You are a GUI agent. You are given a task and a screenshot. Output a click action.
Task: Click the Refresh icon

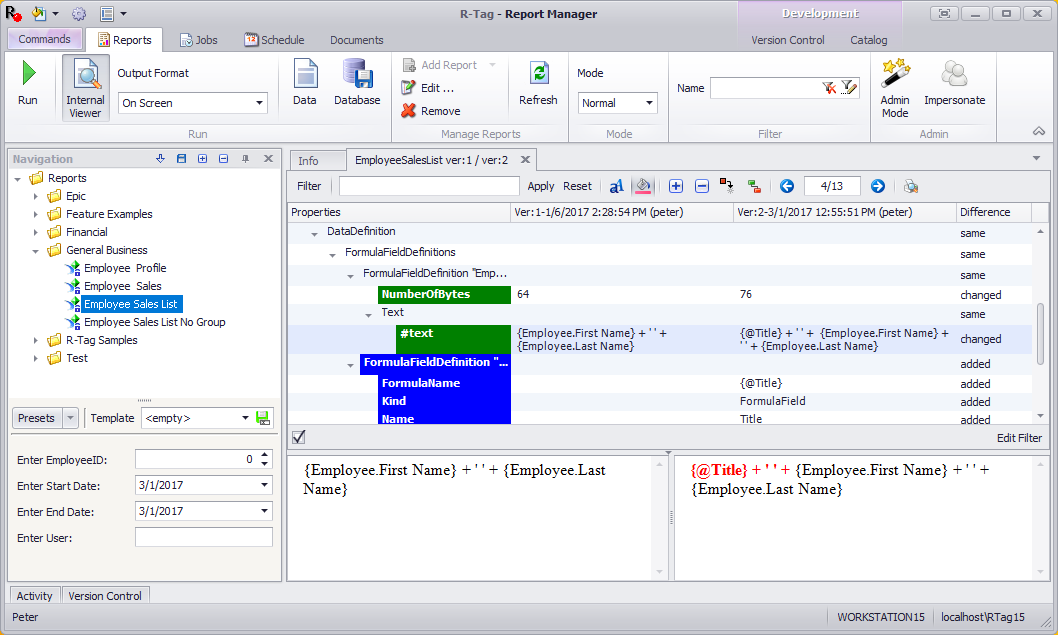538,82
